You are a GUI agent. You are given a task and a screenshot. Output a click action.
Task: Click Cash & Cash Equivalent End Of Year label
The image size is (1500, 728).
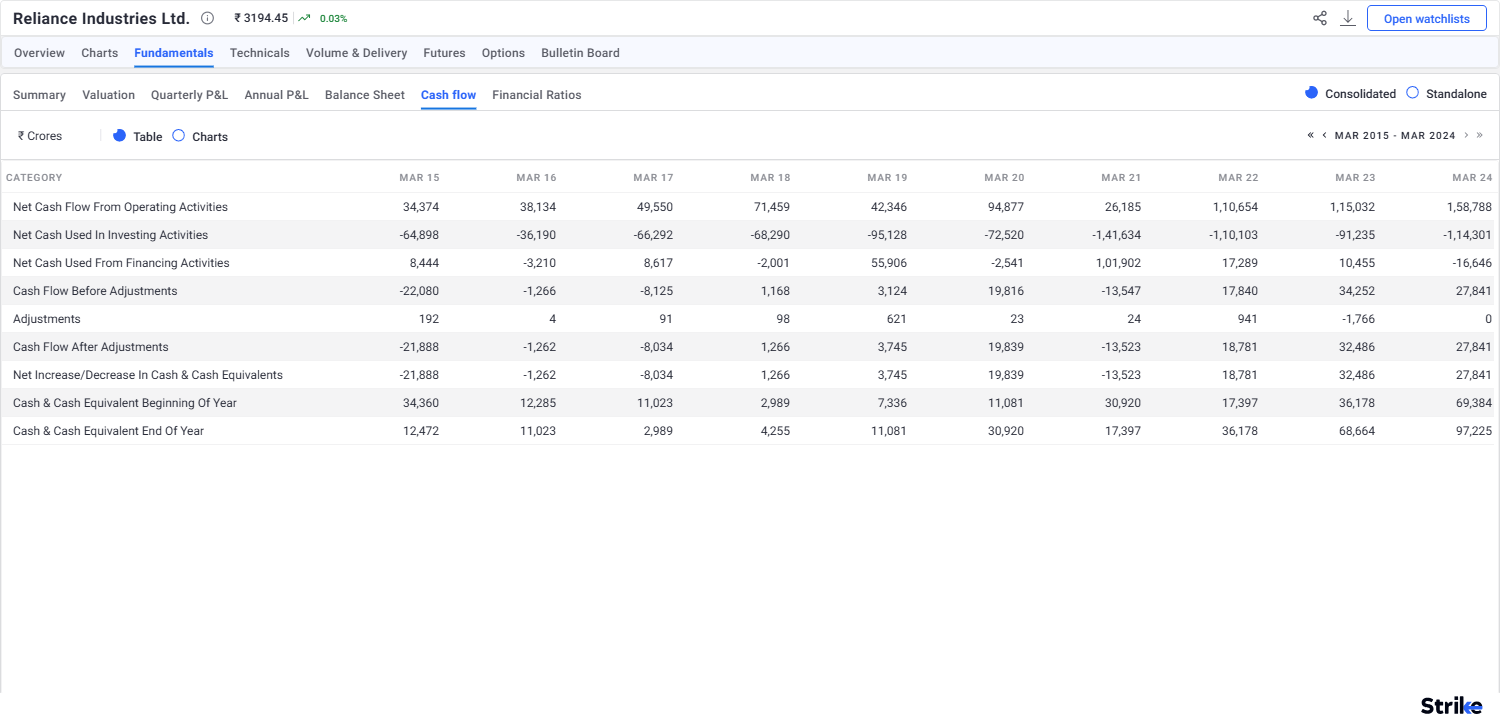click(108, 431)
